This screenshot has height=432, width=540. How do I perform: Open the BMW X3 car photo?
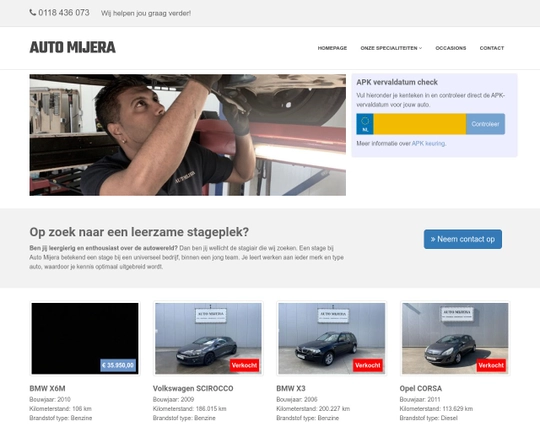pyautogui.click(x=332, y=338)
